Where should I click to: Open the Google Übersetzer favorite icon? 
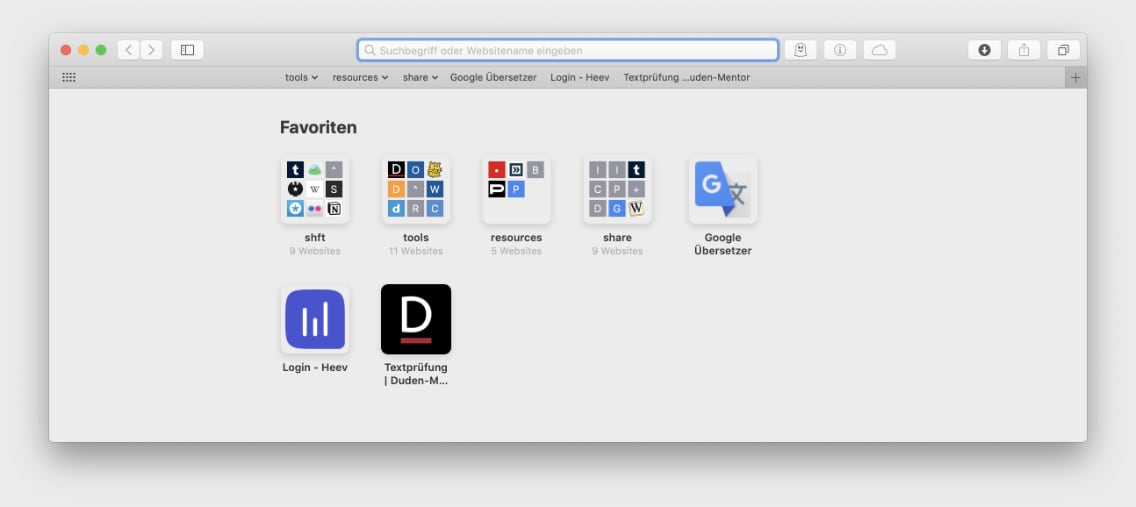tap(723, 189)
